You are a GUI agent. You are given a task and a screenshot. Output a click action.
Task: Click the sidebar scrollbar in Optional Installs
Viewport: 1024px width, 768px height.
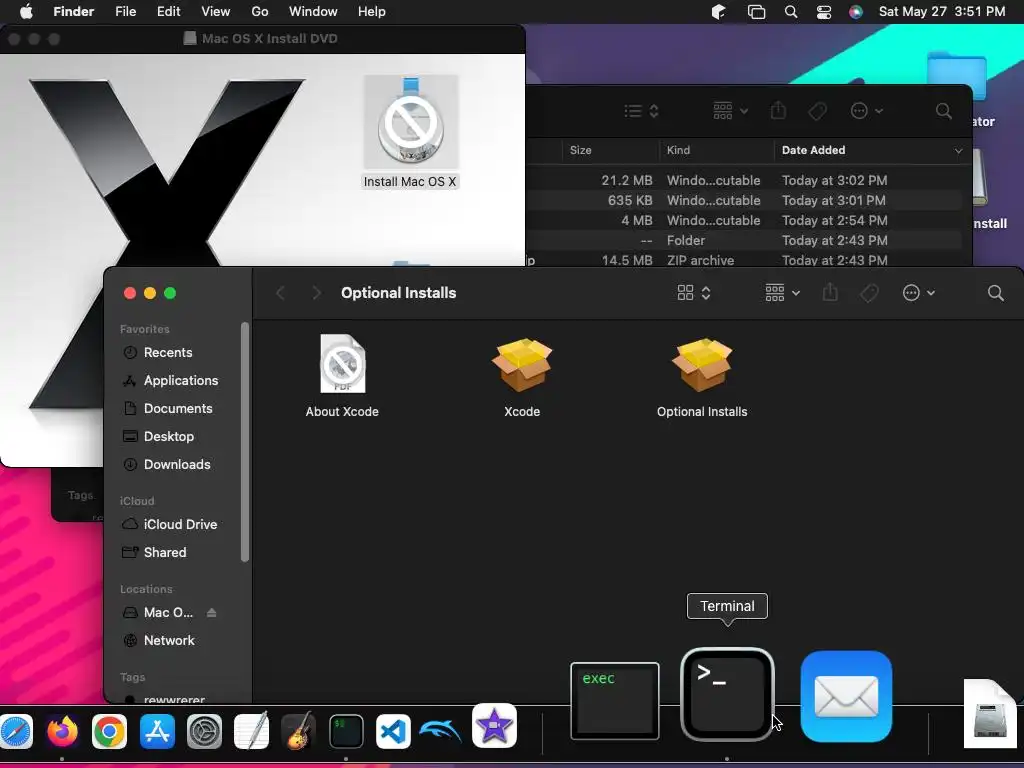click(x=245, y=442)
